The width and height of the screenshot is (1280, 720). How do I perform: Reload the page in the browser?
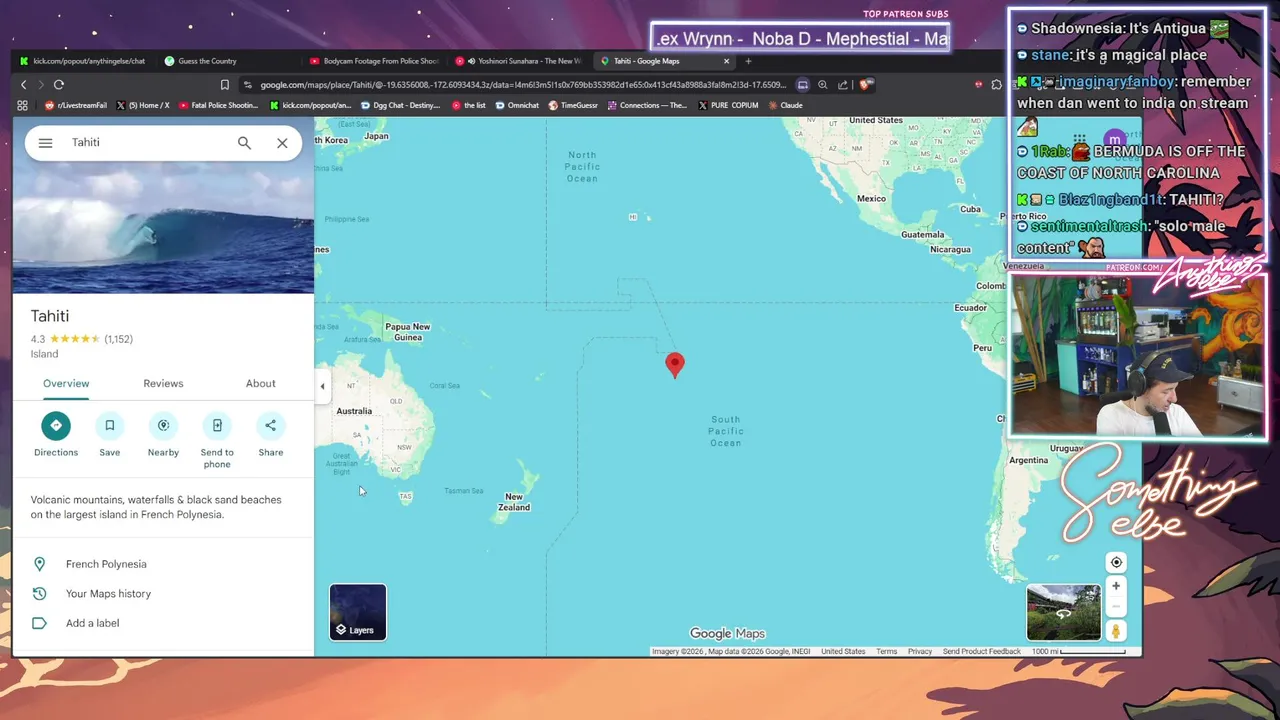pyautogui.click(x=59, y=85)
